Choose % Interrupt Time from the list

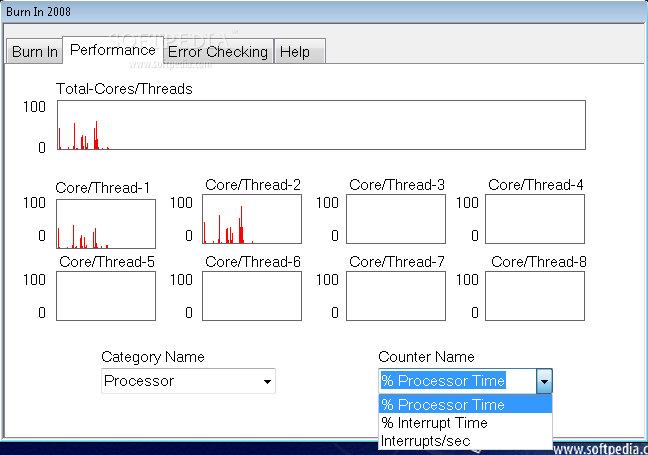pos(465,423)
